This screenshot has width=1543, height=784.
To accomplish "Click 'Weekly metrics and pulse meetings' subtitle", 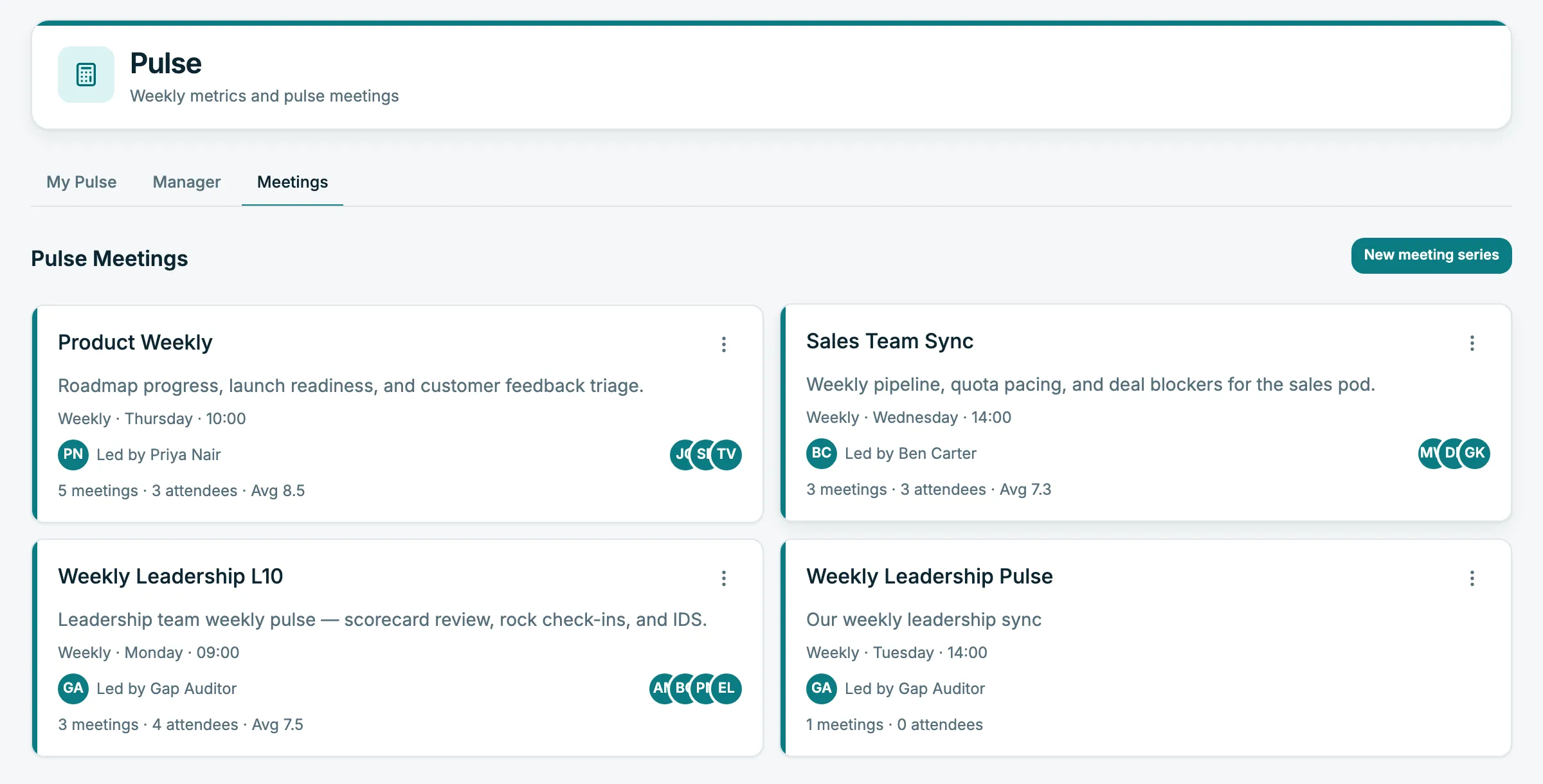I will click(x=264, y=96).
